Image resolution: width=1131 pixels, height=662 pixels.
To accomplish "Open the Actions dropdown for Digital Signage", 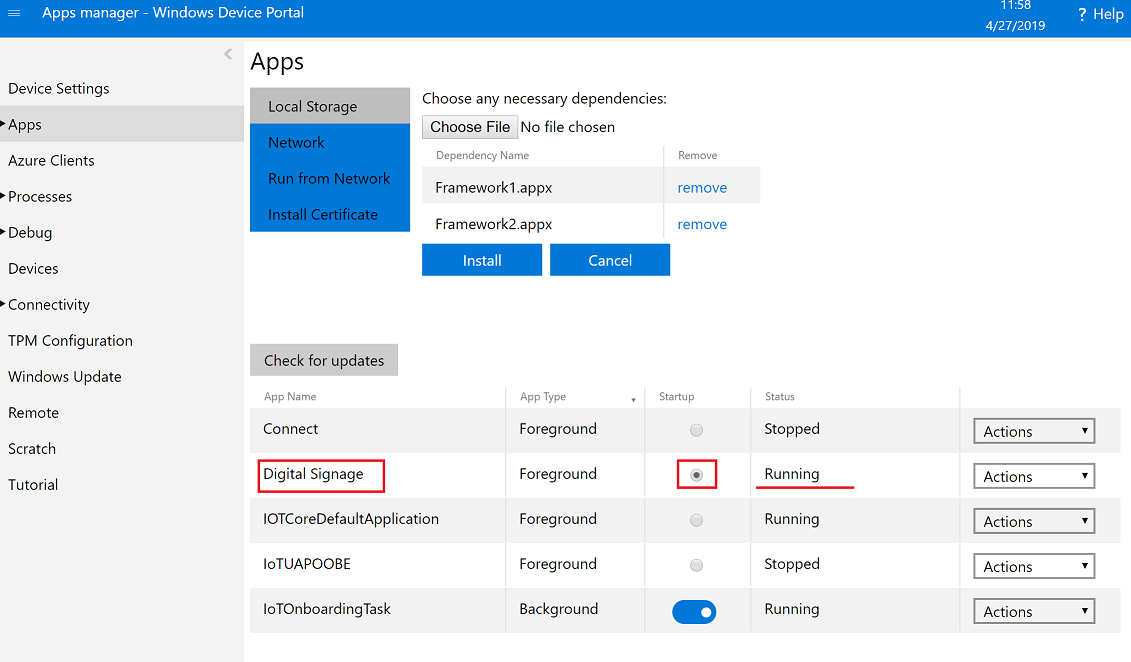I will click(x=1033, y=476).
